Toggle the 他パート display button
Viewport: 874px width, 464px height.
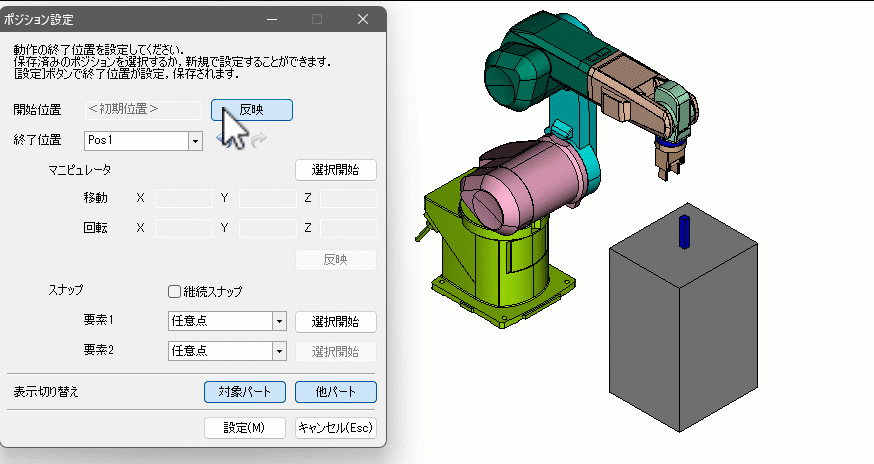(x=335, y=392)
